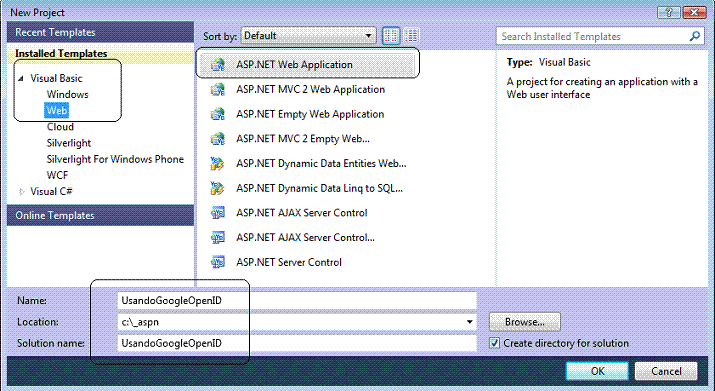
Task: Click the Dynamic Data Linq to SQL icon
Action: (218, 188)
